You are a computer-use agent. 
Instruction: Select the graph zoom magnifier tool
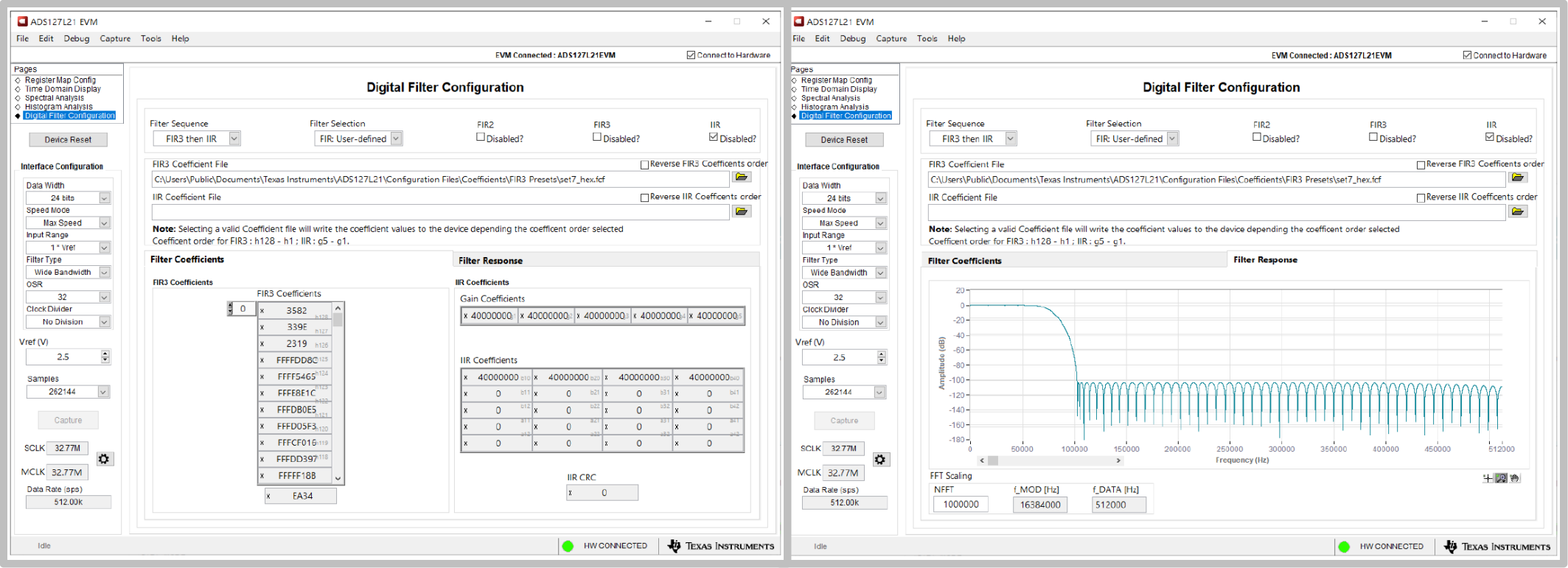point(1501,478)
